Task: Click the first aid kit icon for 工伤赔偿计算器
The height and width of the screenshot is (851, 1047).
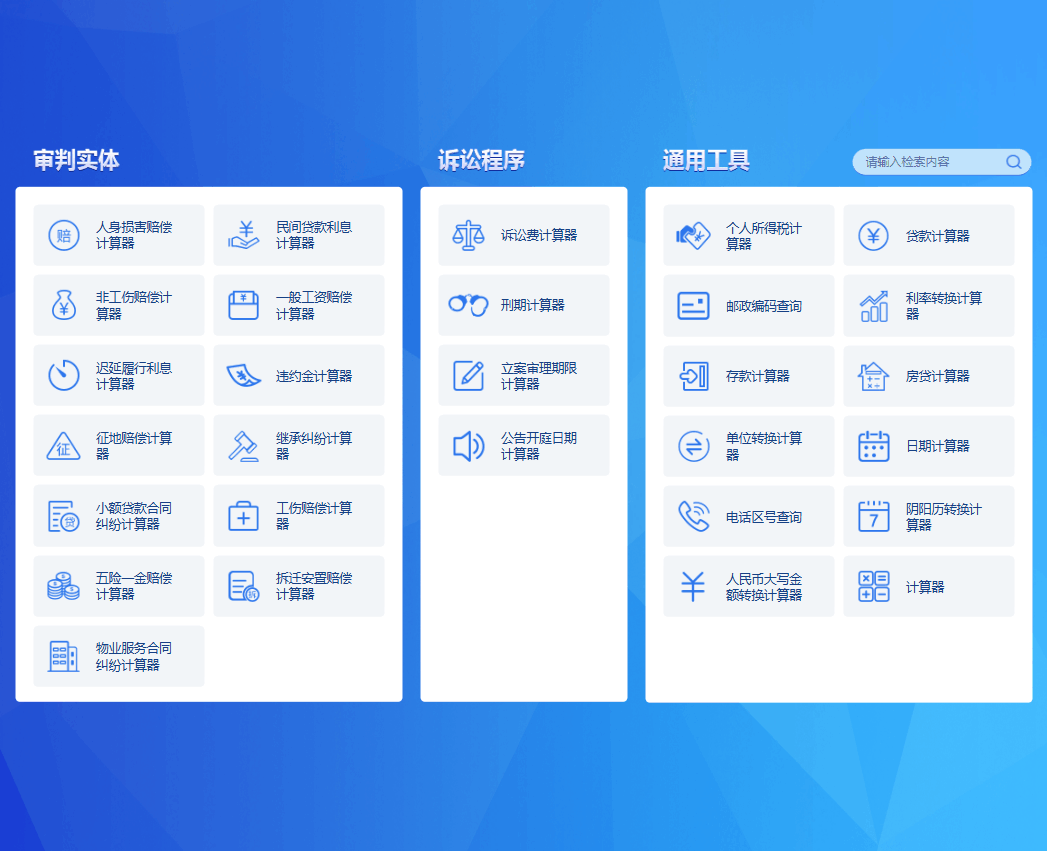Action: tap(243, 516)
